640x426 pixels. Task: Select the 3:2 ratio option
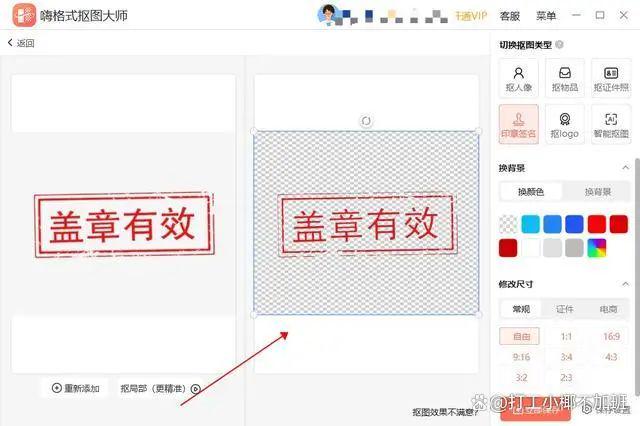(x=521, y=377)
